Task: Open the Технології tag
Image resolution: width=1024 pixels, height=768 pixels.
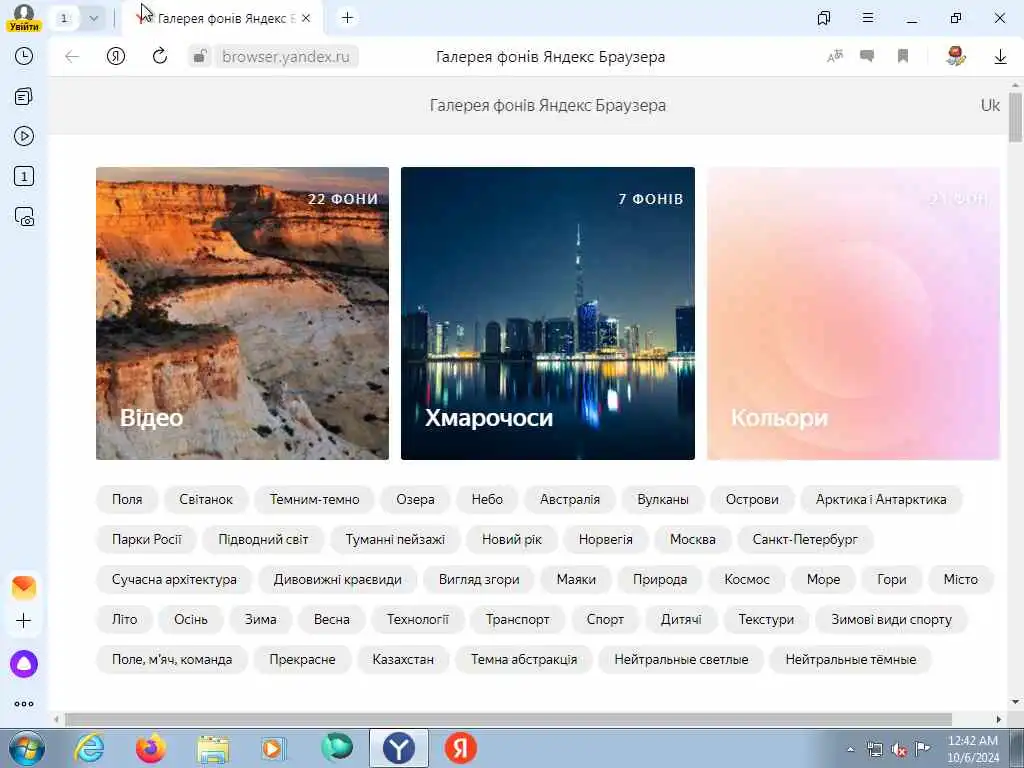Action: click(x=418, y=619)
